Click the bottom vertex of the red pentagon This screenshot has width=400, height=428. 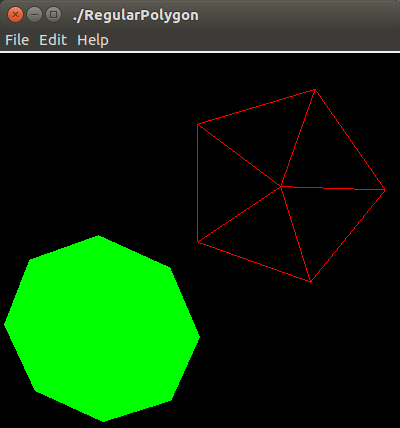(x=311, y=282)
